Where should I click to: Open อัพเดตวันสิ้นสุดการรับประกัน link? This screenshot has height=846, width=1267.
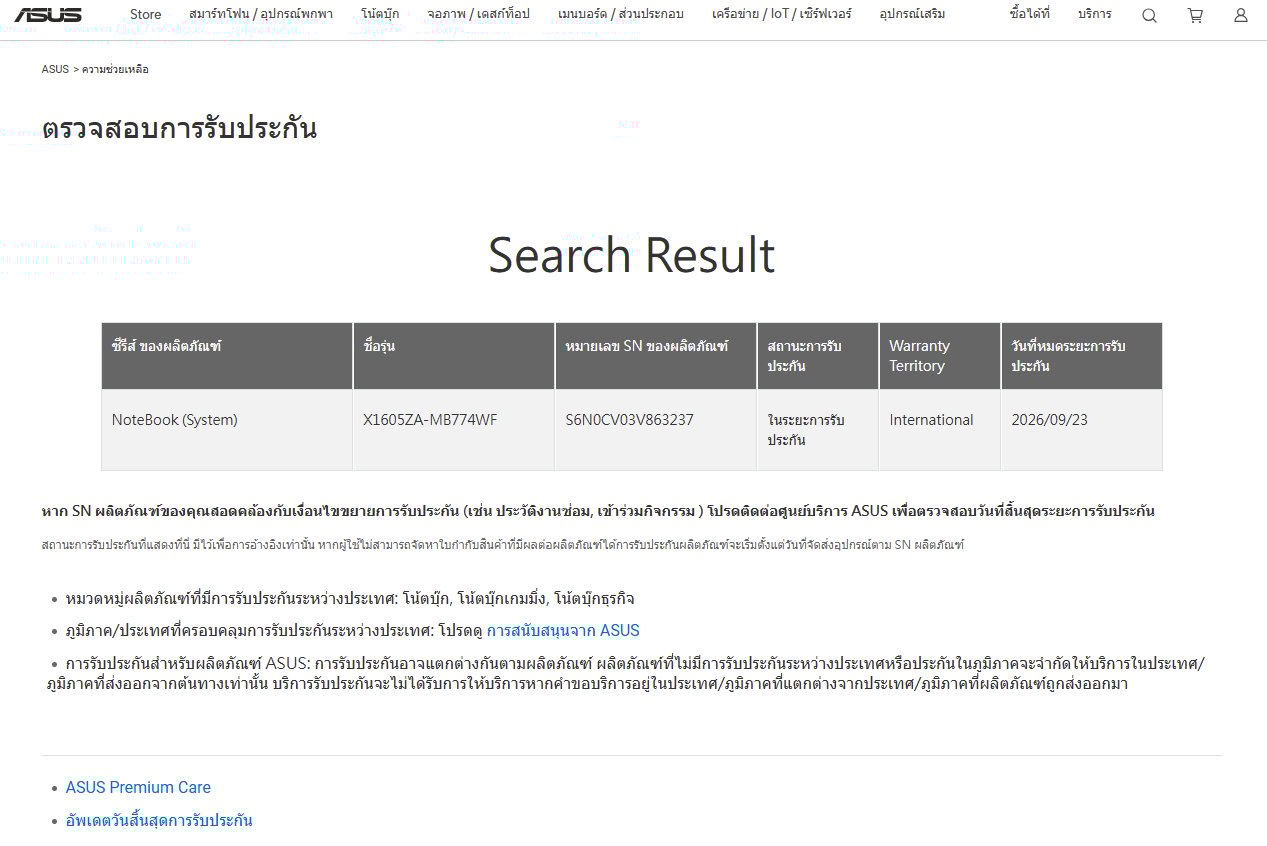(x=159, y=820)
